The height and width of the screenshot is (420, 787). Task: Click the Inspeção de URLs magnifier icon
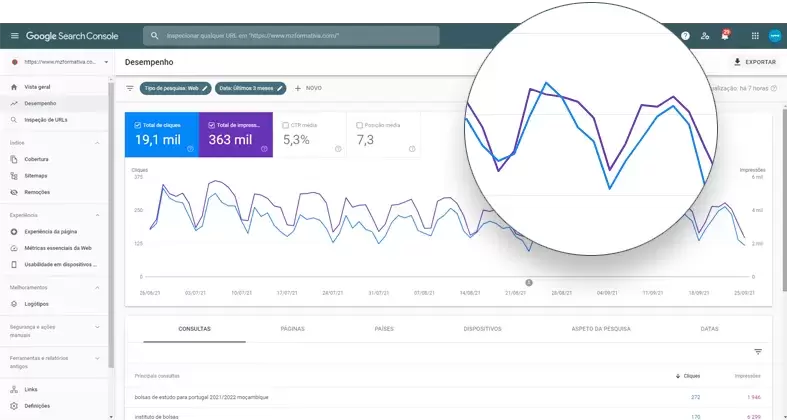pos(14,120)
